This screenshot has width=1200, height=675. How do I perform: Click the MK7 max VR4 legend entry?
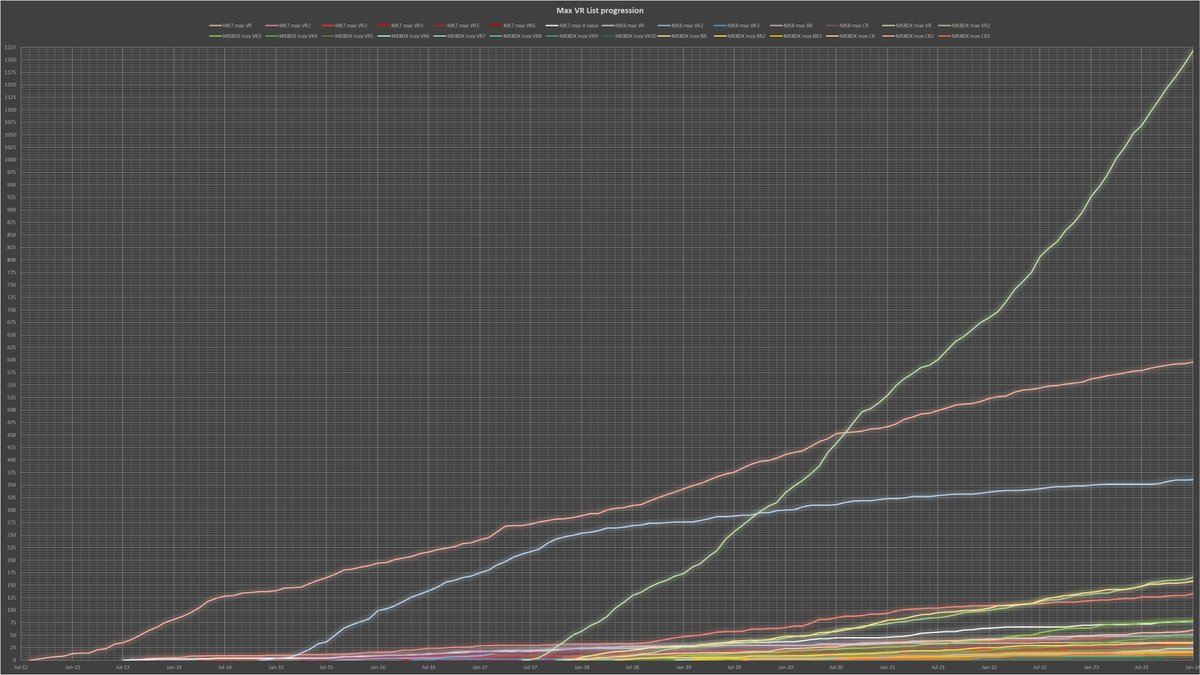click(400, 25)
